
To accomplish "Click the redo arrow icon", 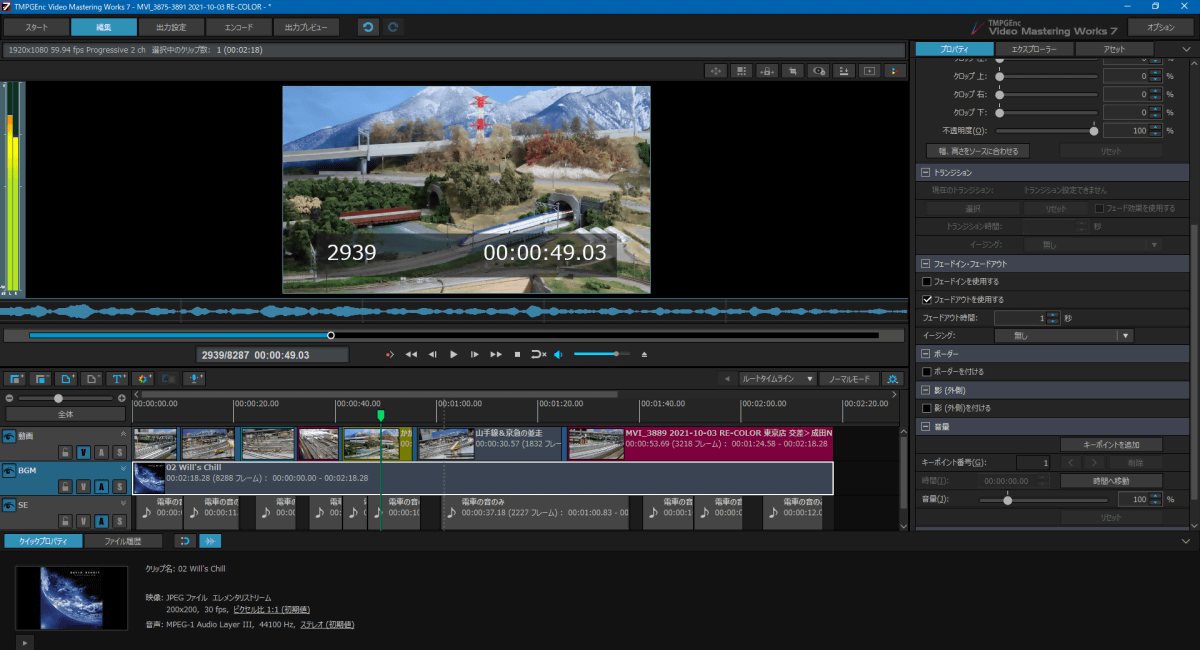I will (x=393, y=27).
